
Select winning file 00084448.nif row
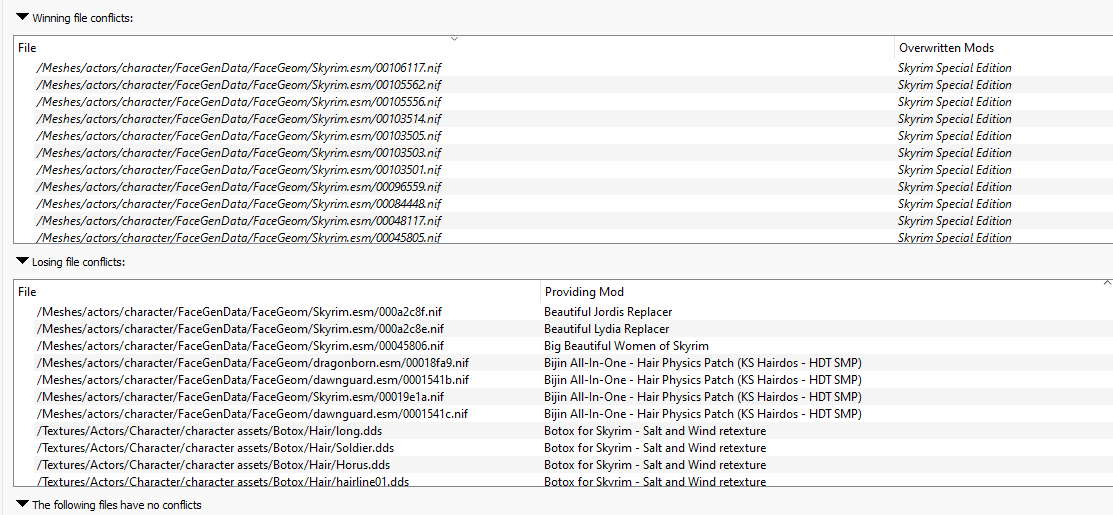click(564, 204)
